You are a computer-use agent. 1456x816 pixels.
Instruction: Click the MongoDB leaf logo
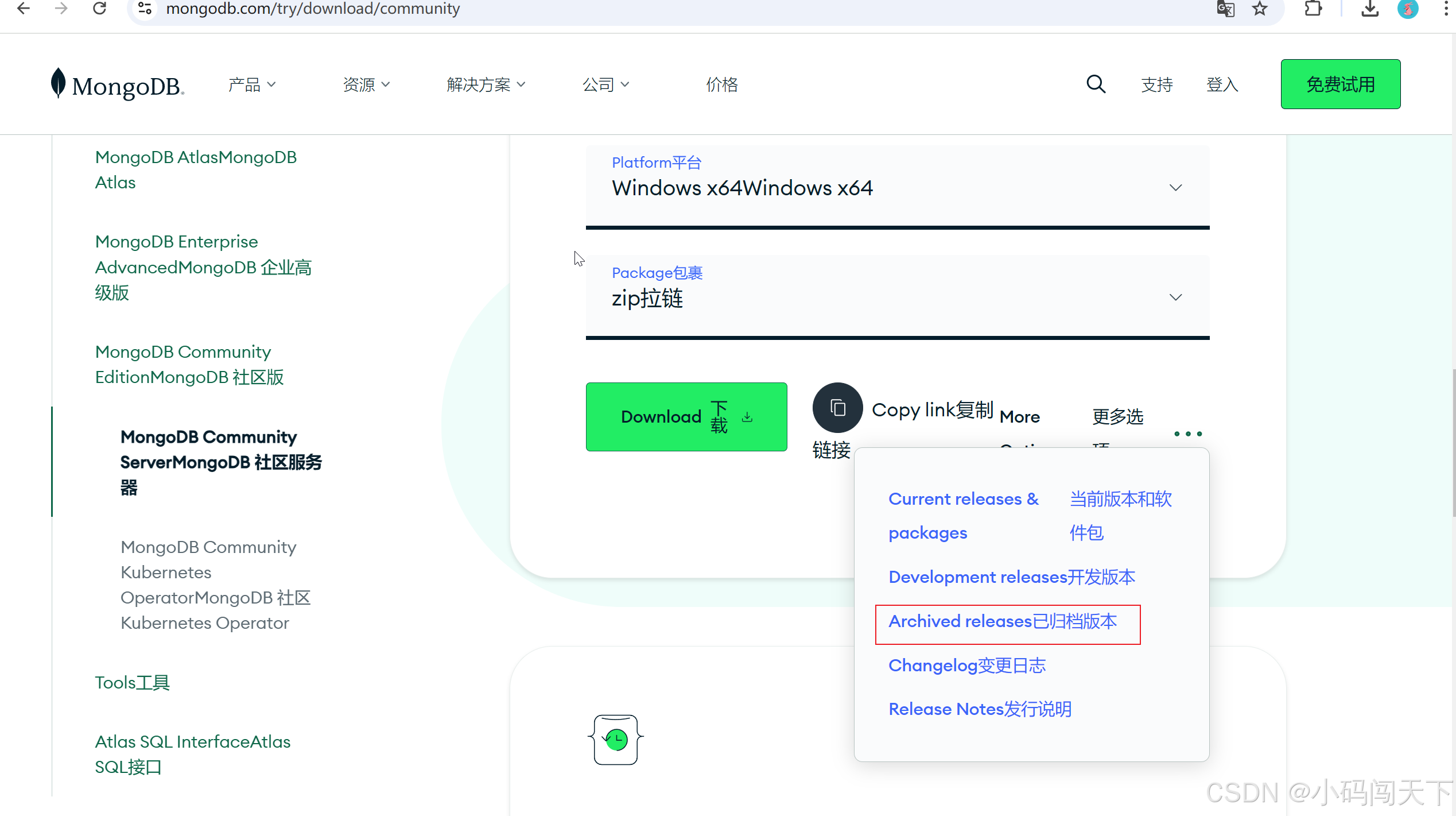(58, 83)
